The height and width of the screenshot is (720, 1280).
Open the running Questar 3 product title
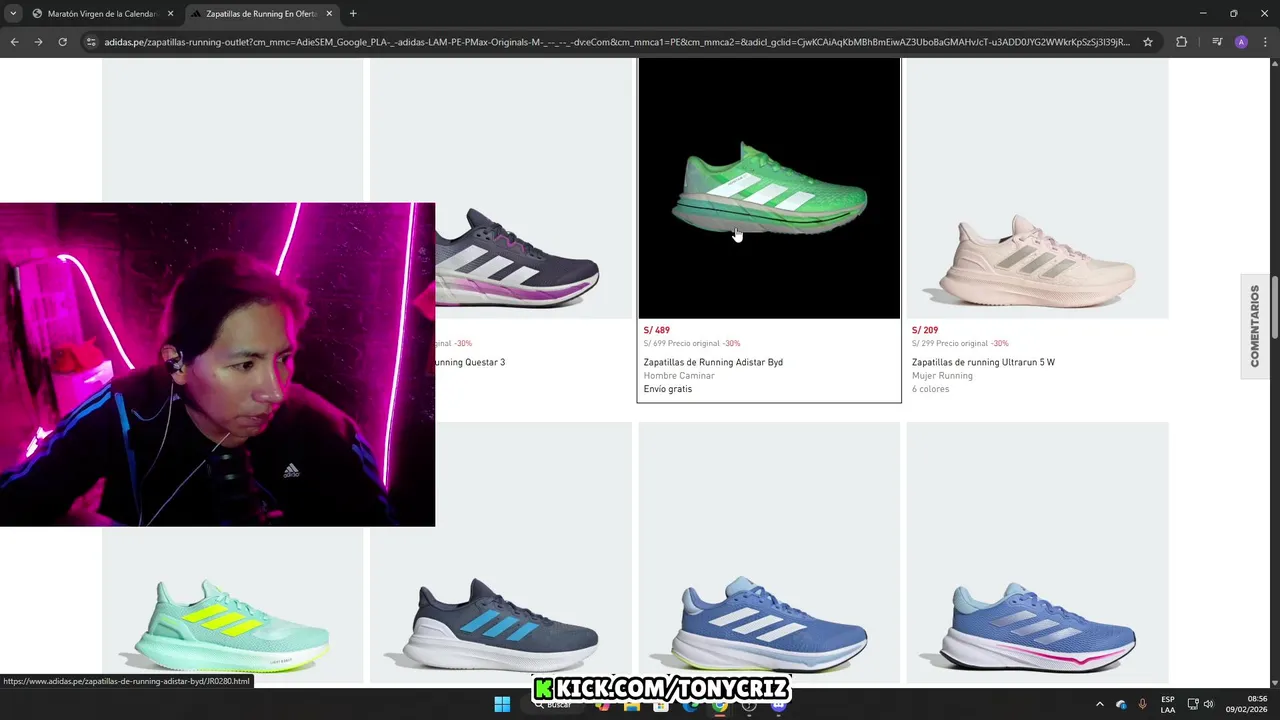pos(470,362)
